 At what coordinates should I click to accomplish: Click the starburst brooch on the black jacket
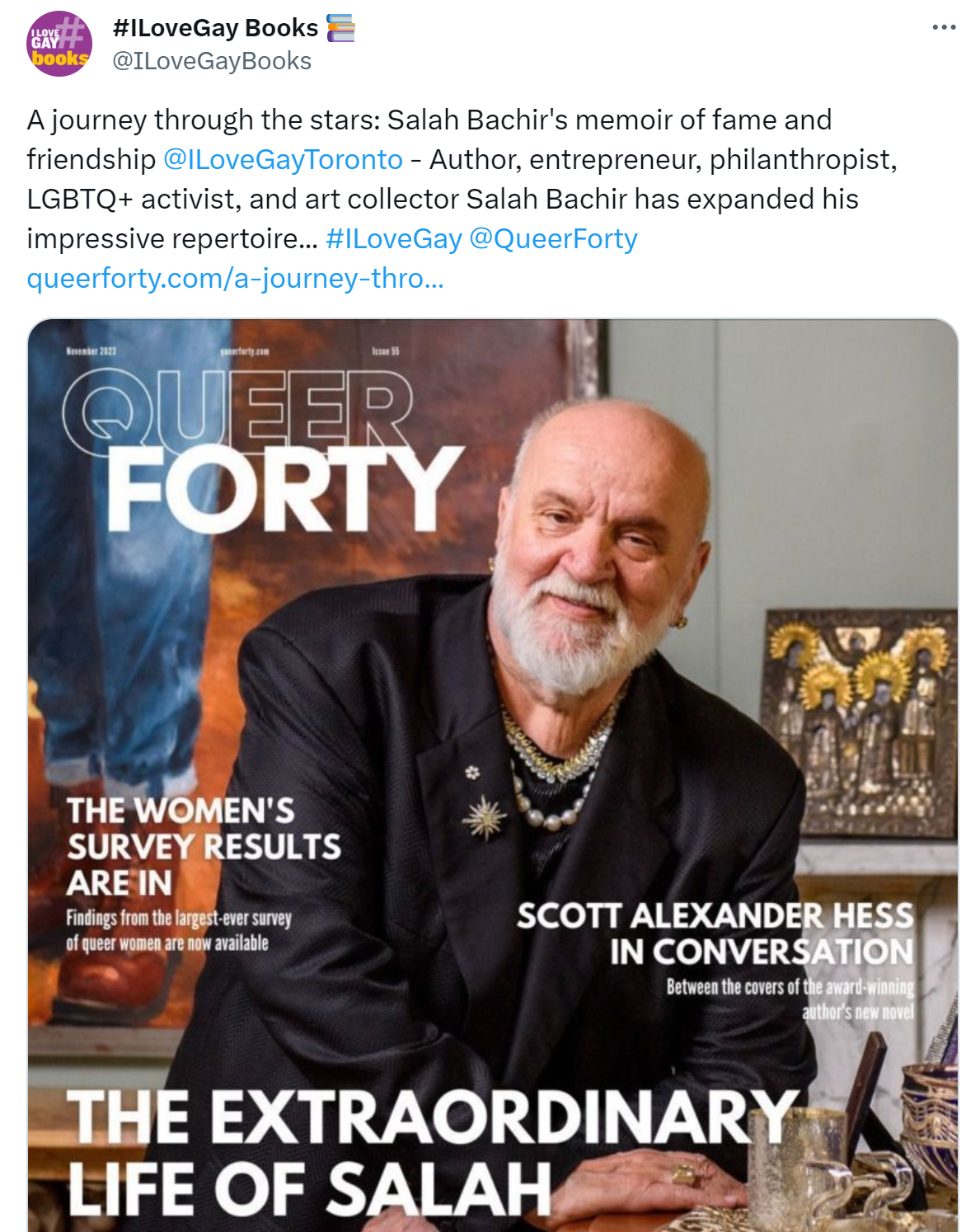tap(485, 818)
